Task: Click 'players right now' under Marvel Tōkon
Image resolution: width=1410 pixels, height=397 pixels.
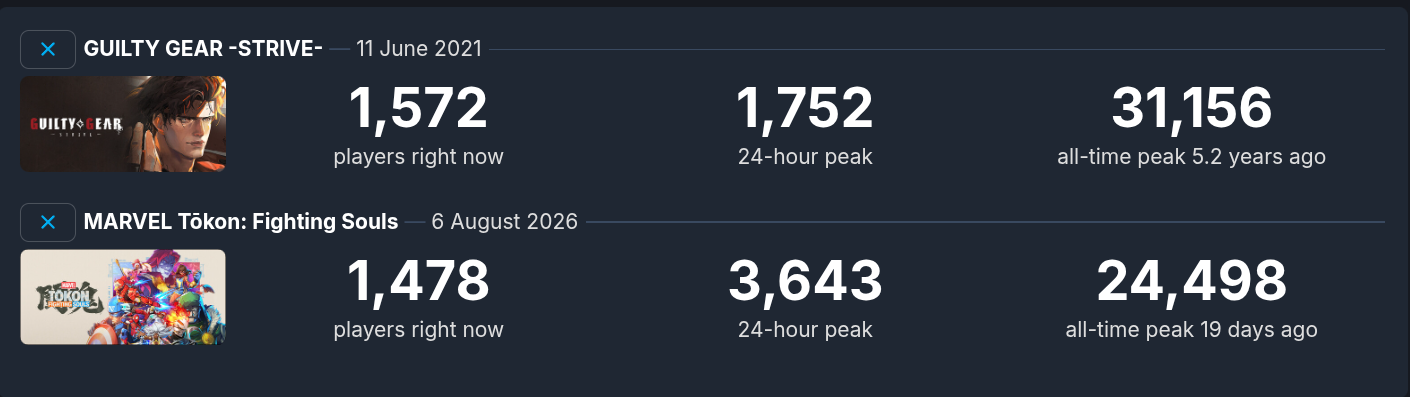Action: point(418,330)
